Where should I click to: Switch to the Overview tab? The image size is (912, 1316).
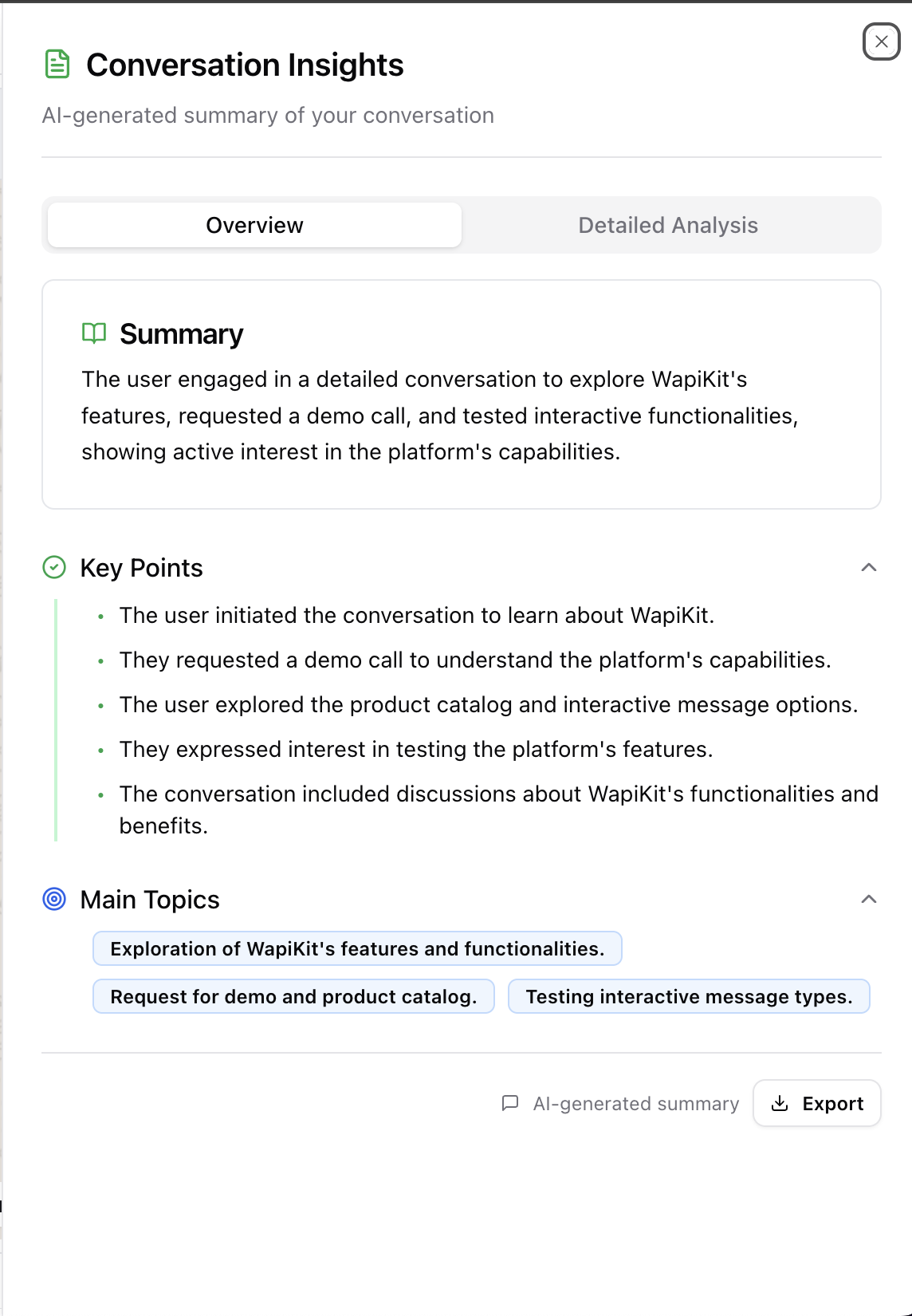click(254, 226)
